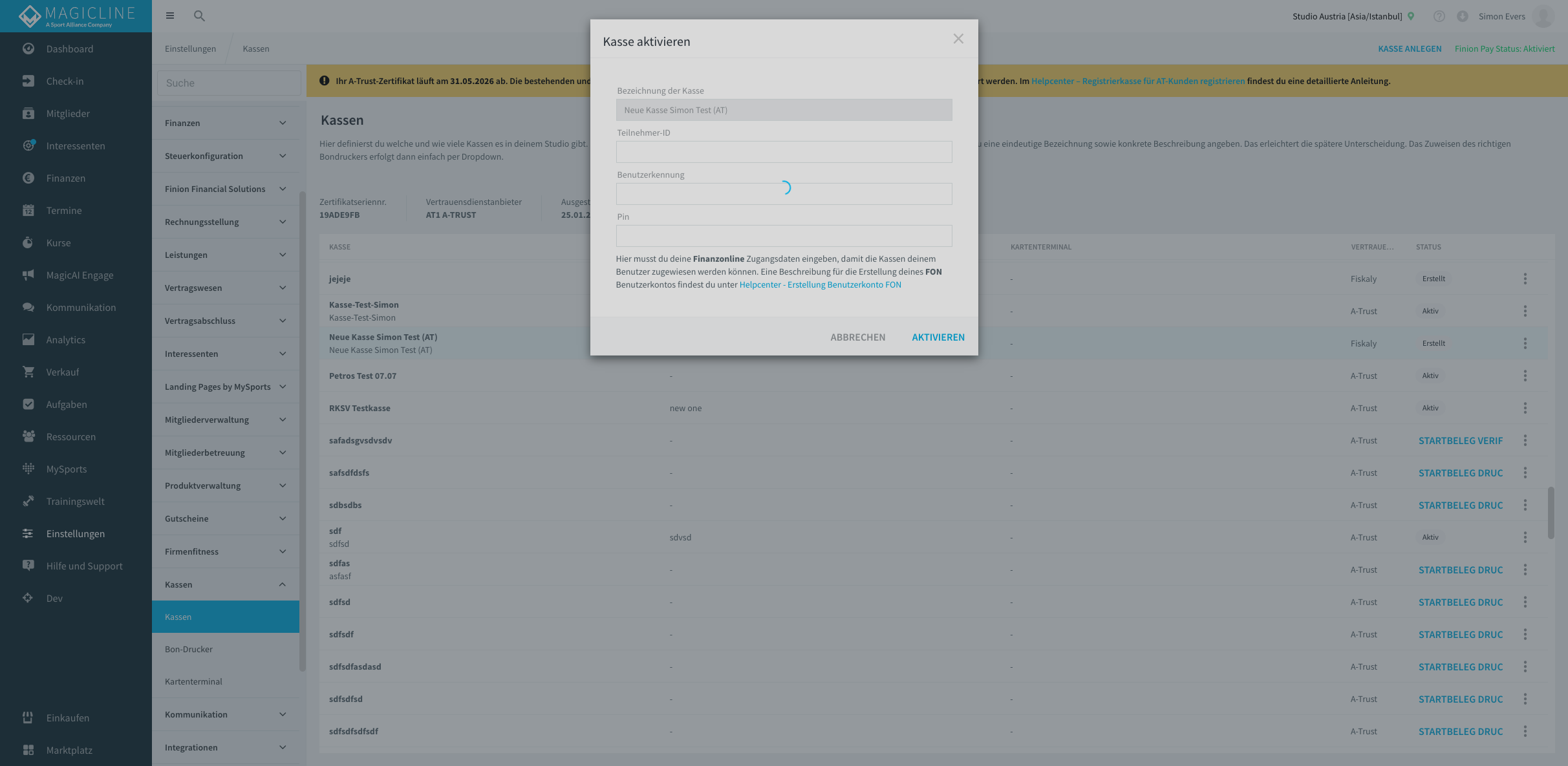The width and height of the screenshot is (1568, 766).
Task: Expand the Rechnungsstellung section
Action: pos(226,222)
